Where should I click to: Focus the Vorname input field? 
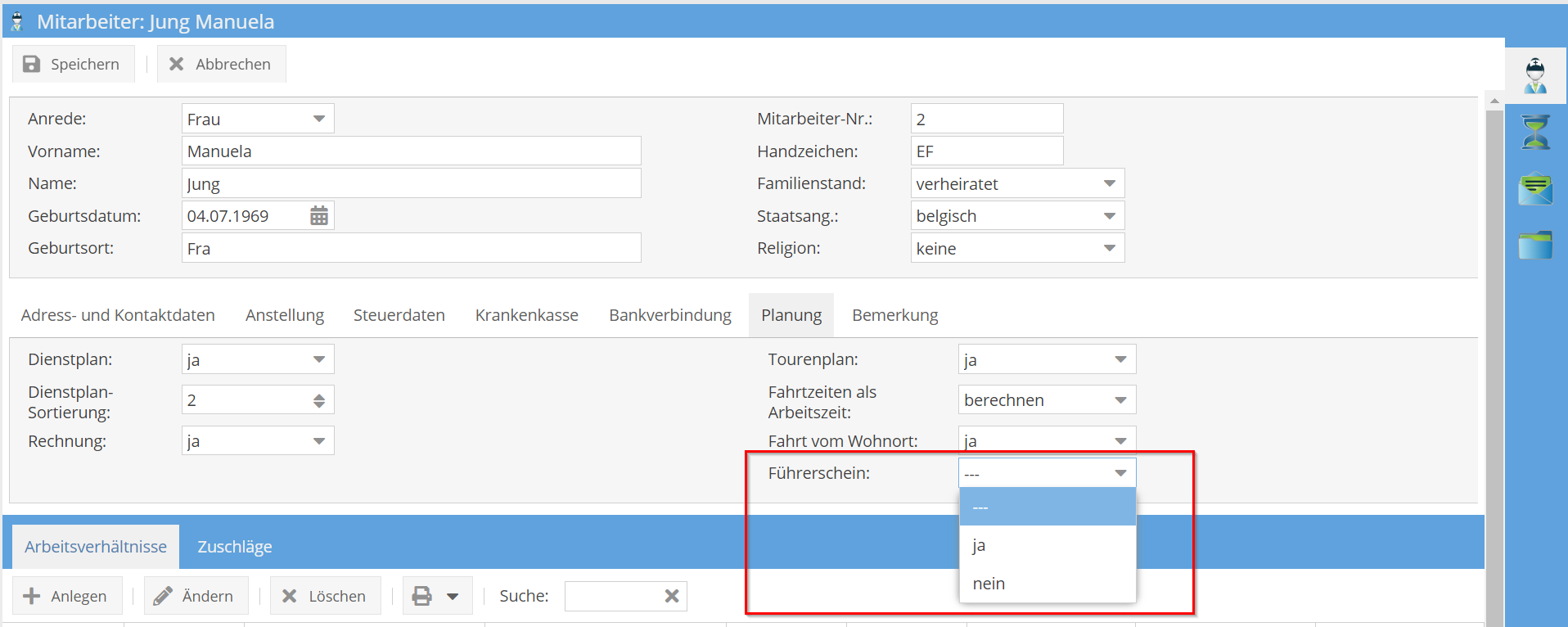click(411, 151)
